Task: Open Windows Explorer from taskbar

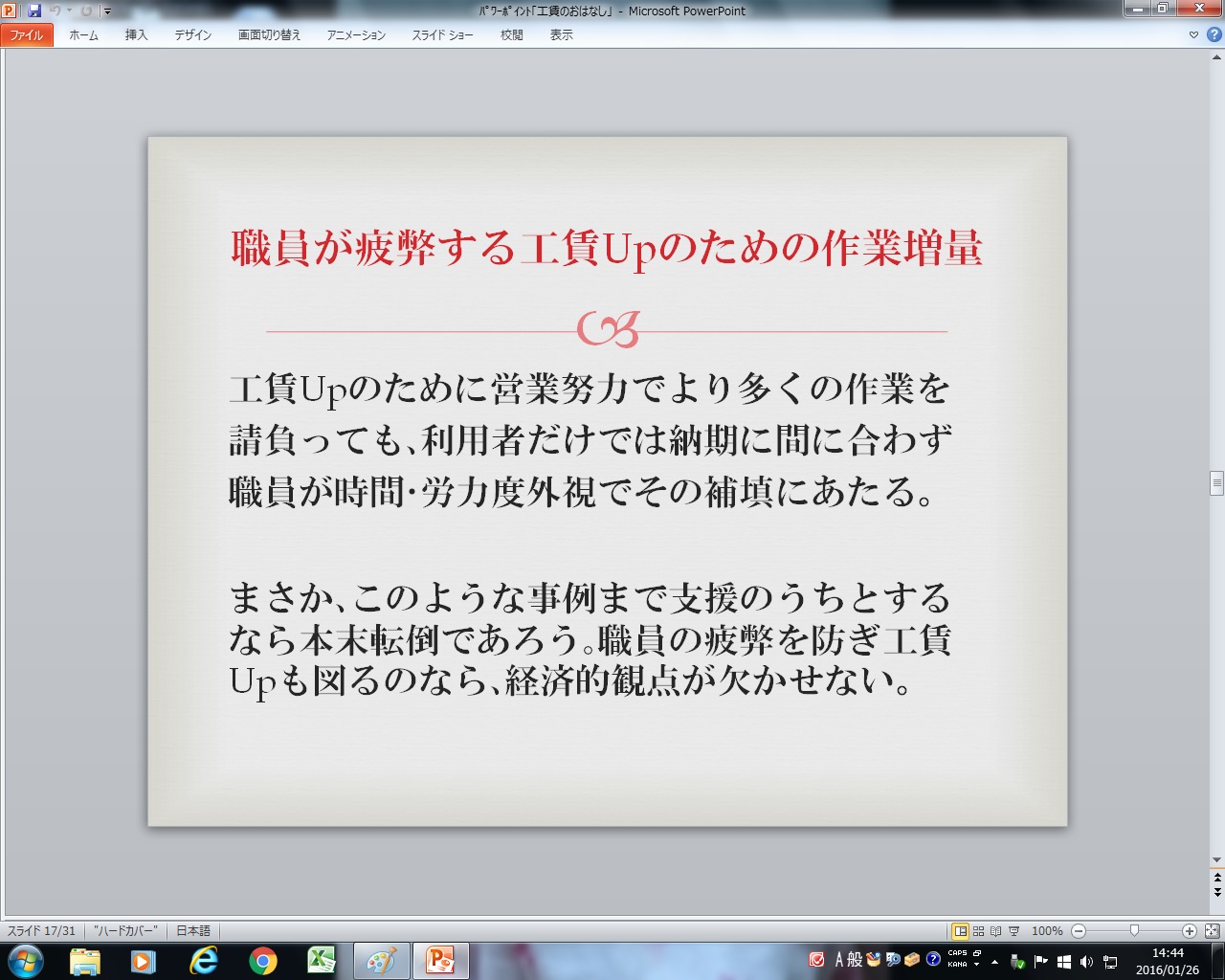Action: pos(85,961)
